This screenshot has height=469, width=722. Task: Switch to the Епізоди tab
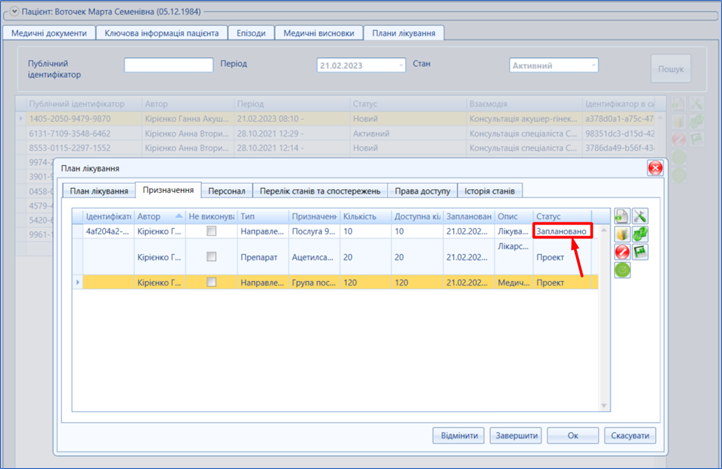coord(251,33)
